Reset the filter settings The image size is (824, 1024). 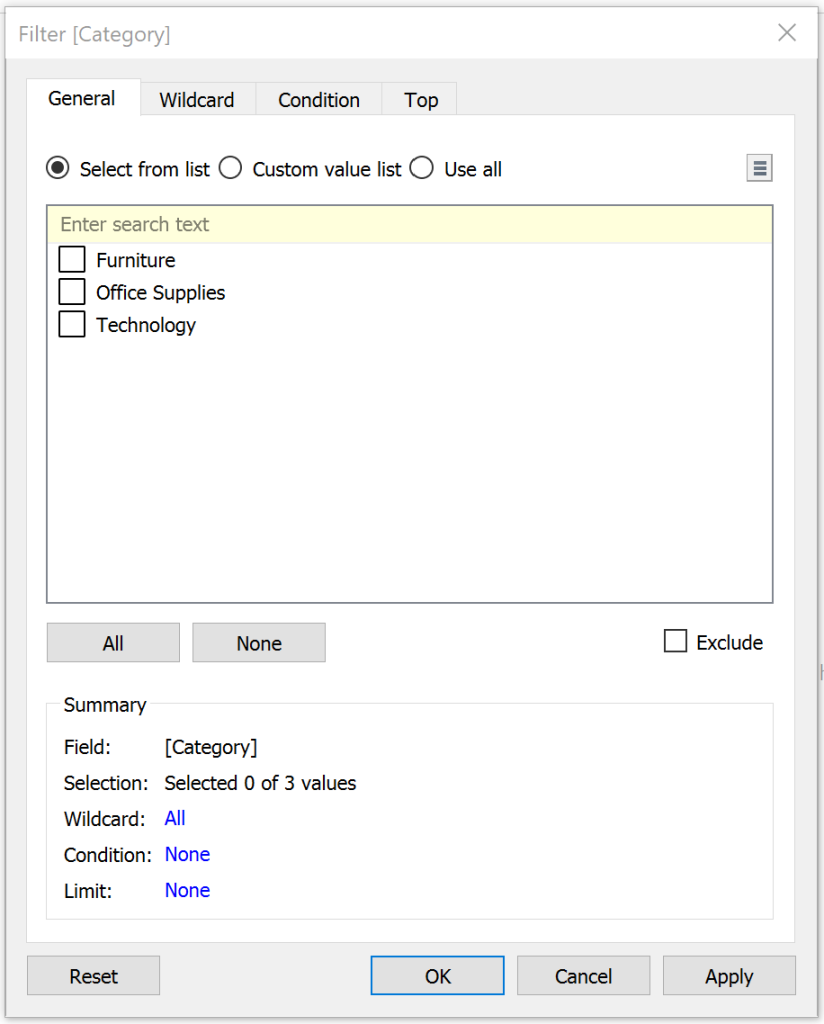click(93, 975)
